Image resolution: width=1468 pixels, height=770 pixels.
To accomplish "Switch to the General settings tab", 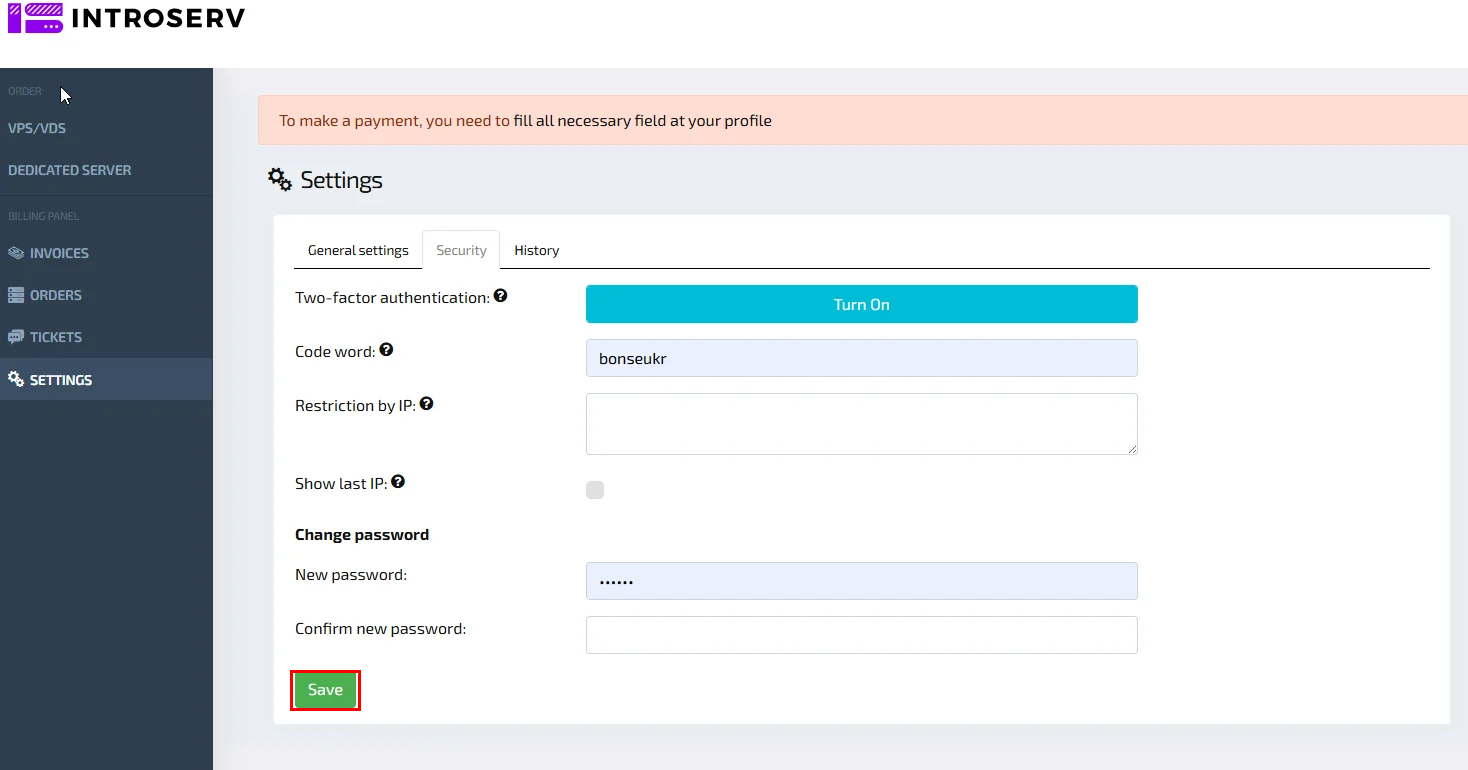I will (x=358, y=250).
